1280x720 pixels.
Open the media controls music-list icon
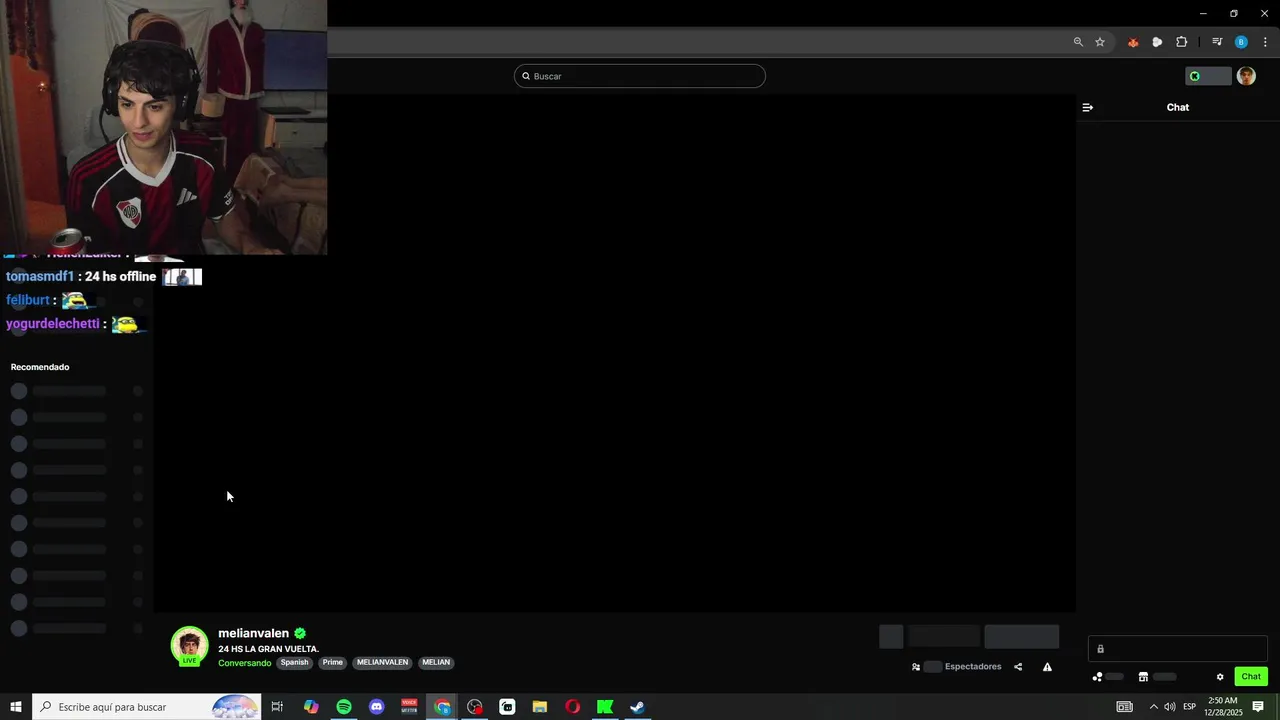click(1217, 42)
